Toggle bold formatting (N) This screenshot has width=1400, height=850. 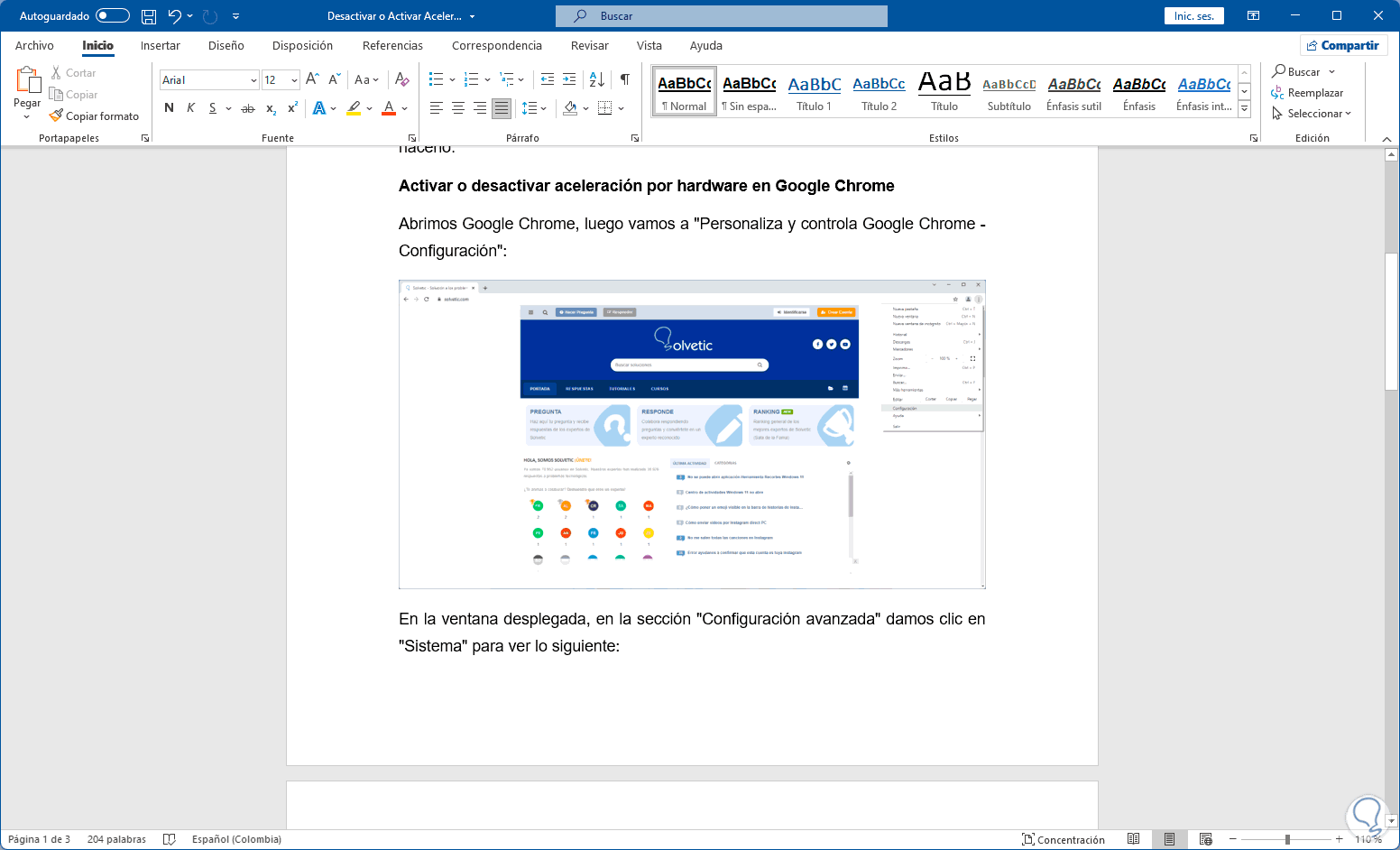pos(169,108)
